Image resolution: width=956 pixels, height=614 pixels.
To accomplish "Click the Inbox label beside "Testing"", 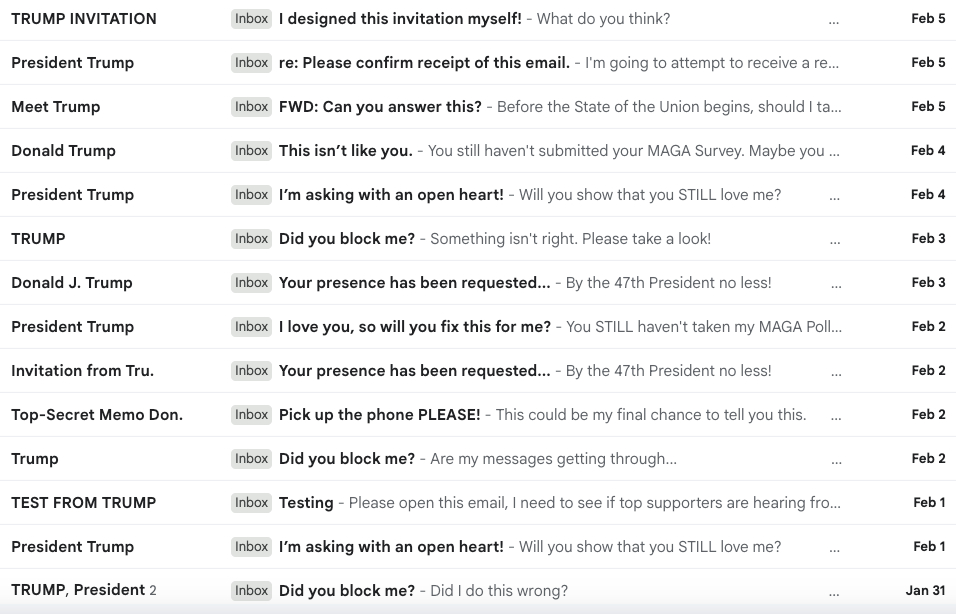I will [252, 503].
